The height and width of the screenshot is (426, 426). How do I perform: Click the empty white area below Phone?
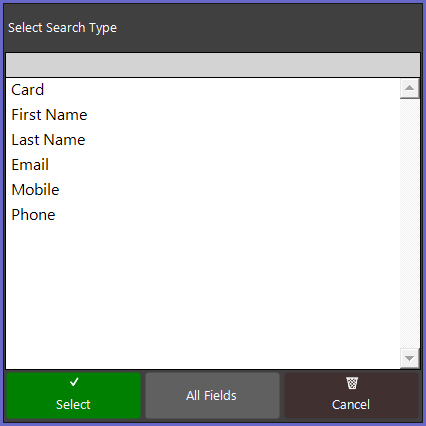click(203, 297)
